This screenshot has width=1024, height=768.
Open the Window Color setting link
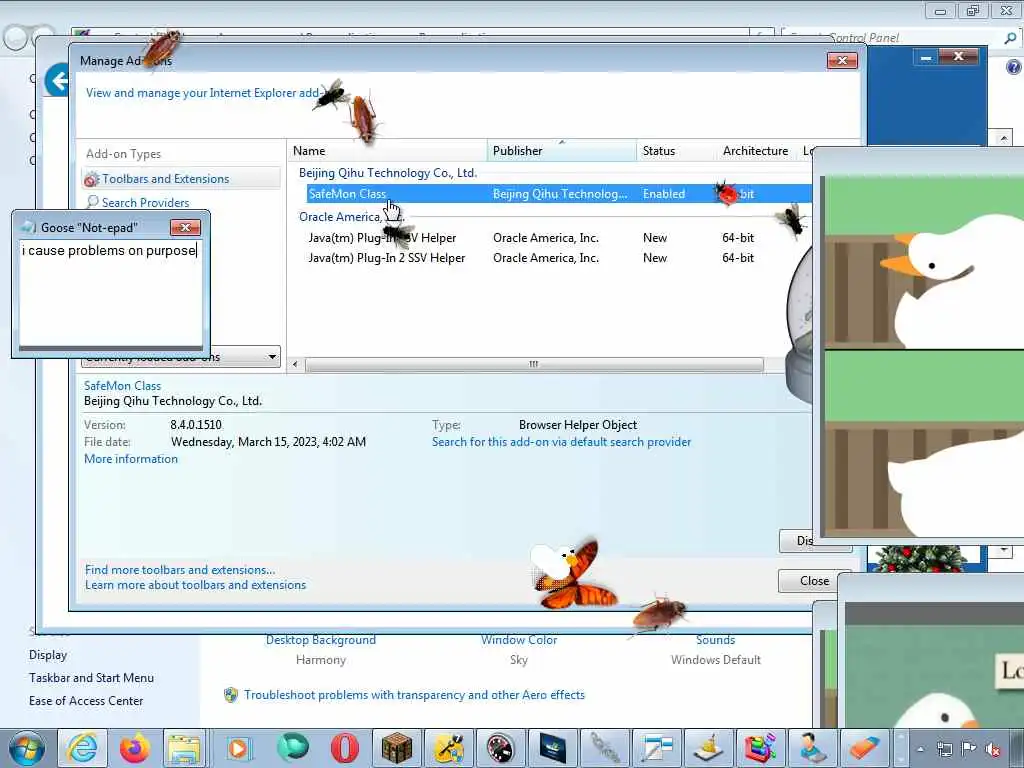519,640
